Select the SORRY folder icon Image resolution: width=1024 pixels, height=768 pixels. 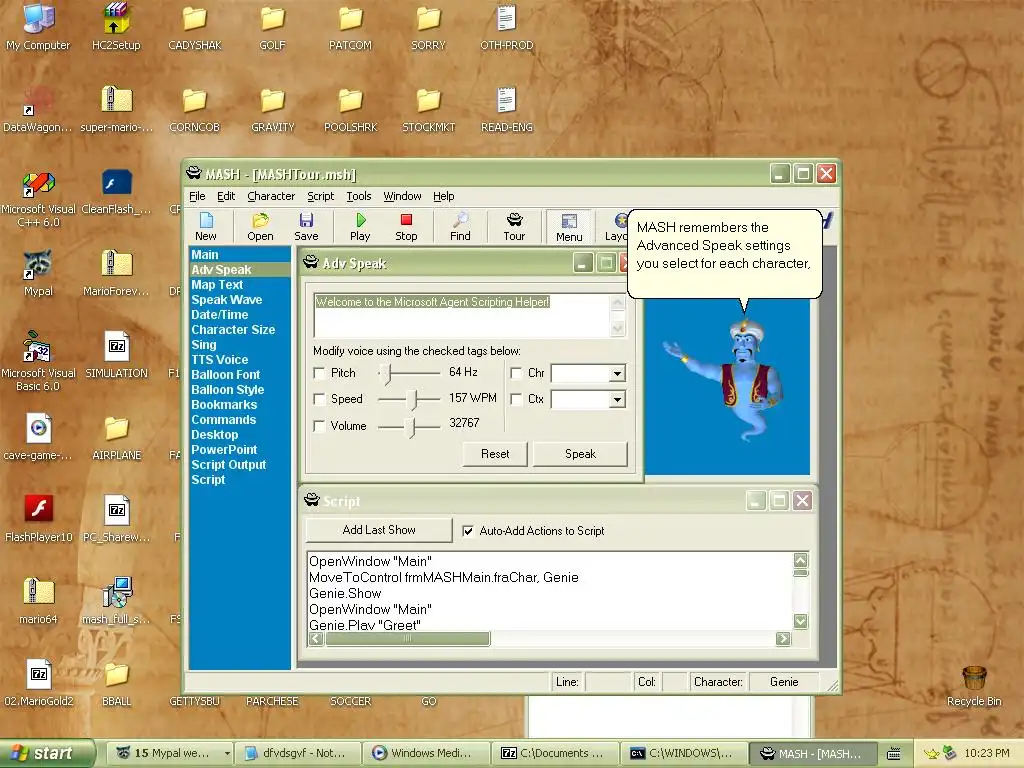428,26
